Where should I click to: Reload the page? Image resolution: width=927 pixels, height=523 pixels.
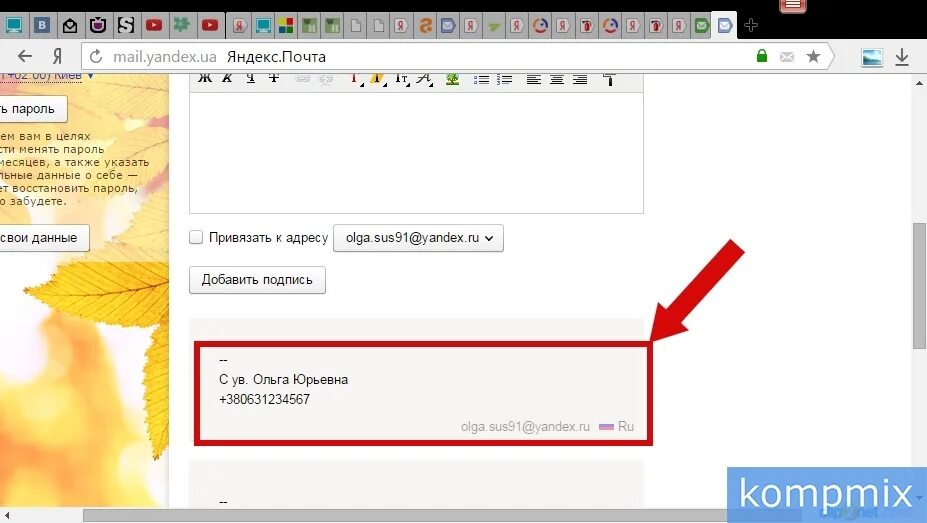[96, 57]
